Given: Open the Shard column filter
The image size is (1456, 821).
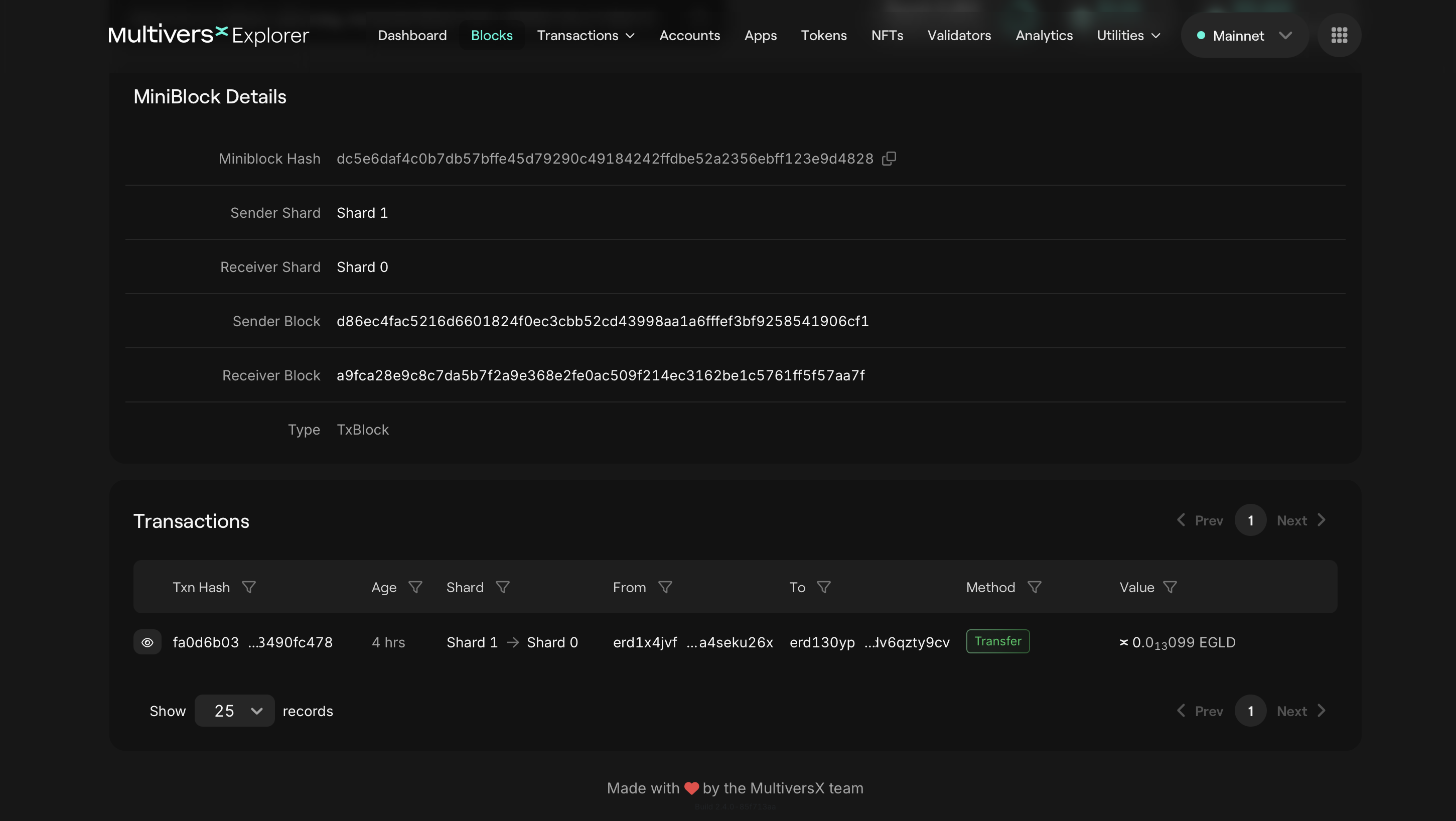Looking at the screenshot, I should click(x=503, y=587).
